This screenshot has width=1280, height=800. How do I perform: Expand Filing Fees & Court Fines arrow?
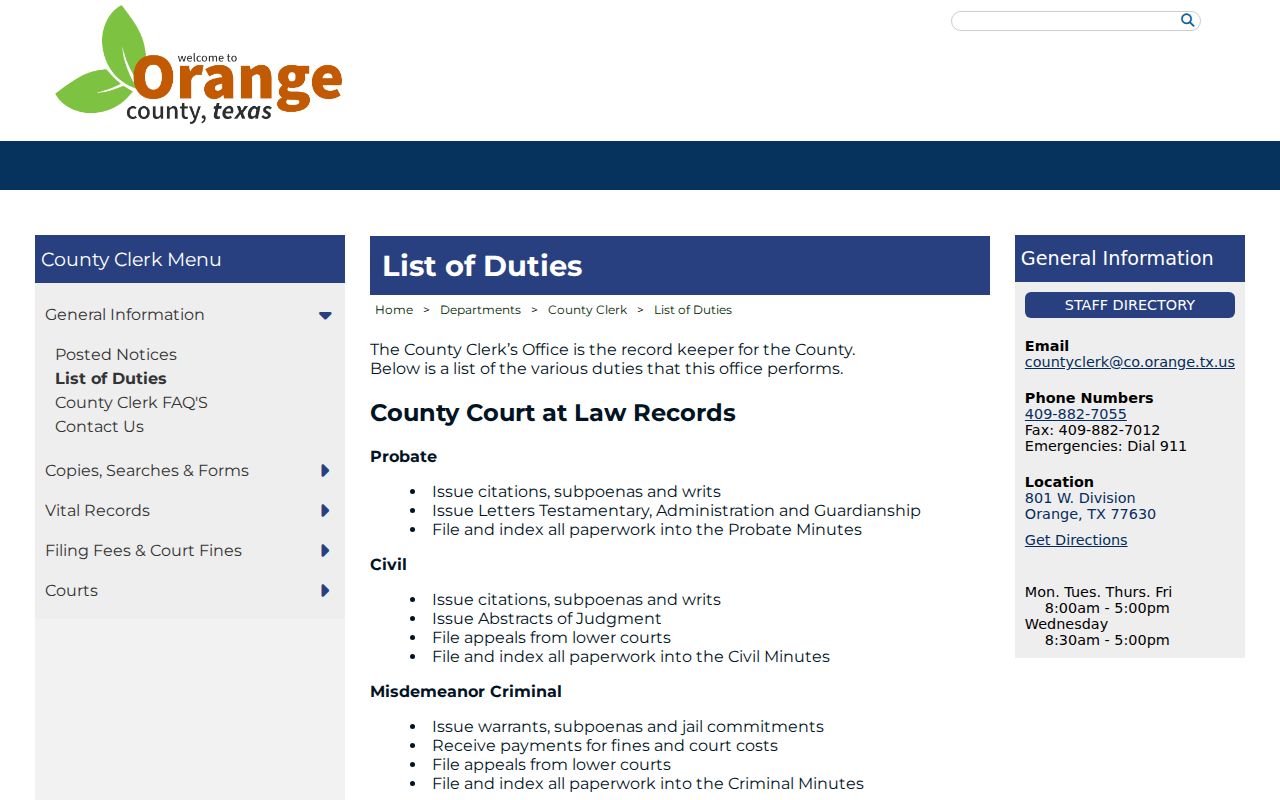(325, 550)
